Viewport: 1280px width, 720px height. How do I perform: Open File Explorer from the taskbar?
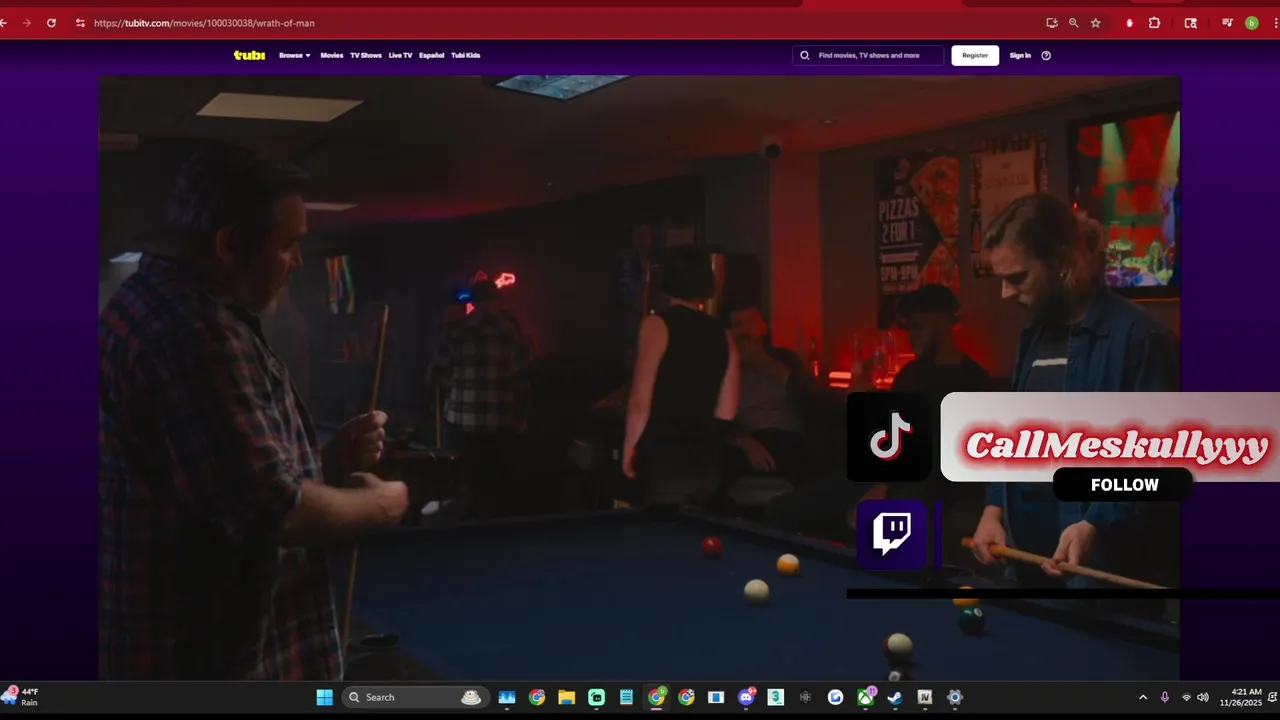566,697
